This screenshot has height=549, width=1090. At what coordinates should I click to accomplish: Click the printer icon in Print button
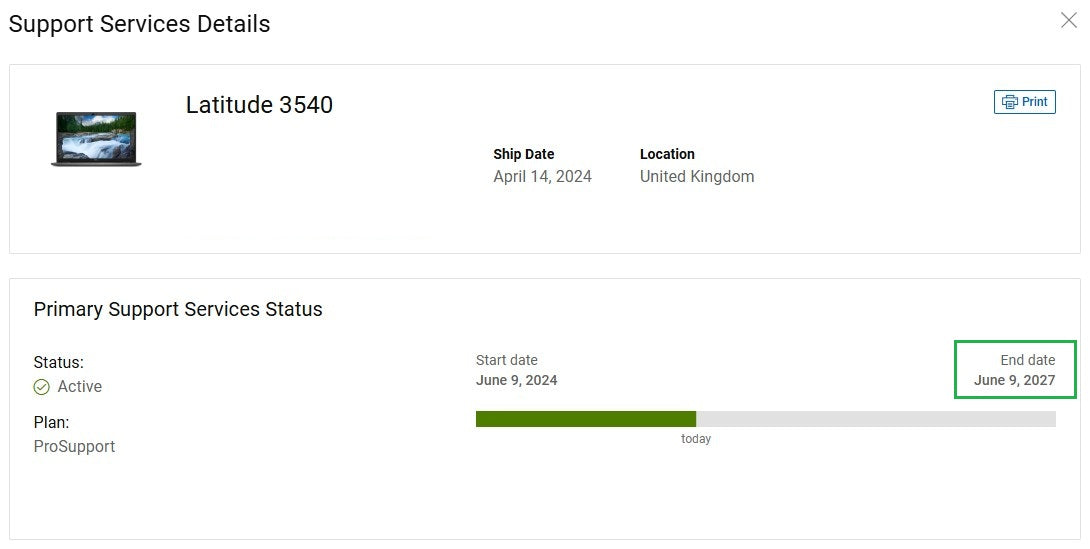[x=1010, y=102]
